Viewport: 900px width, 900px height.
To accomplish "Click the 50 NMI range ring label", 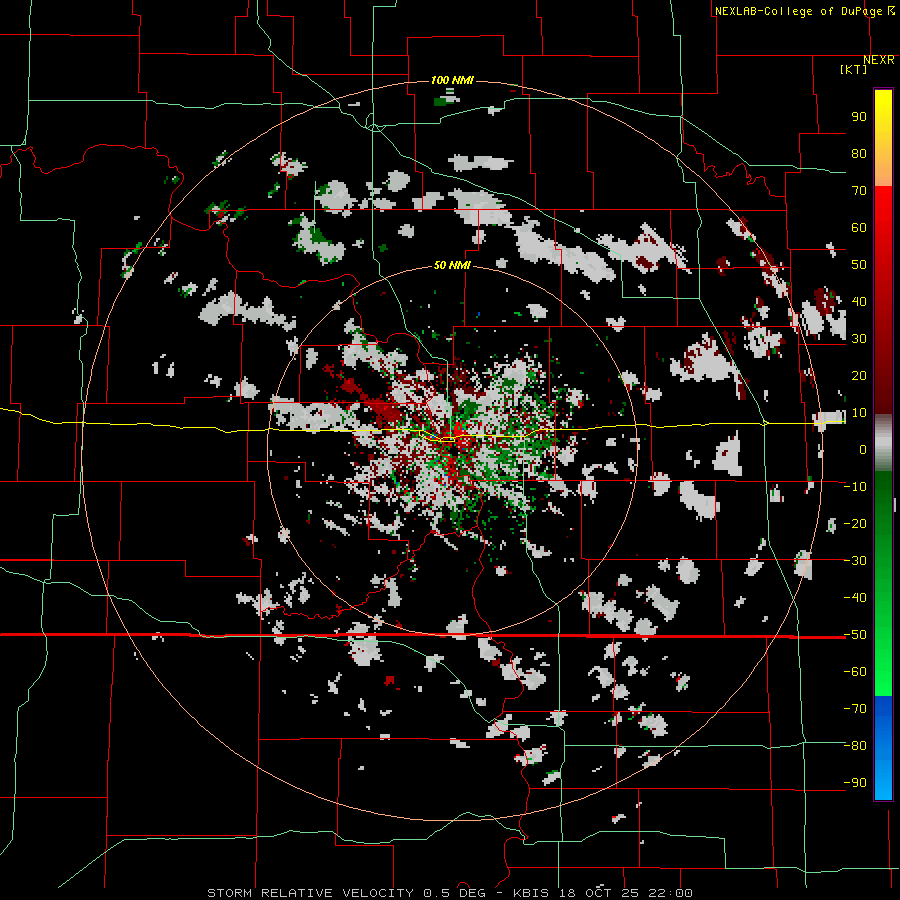I will point(452,265).
